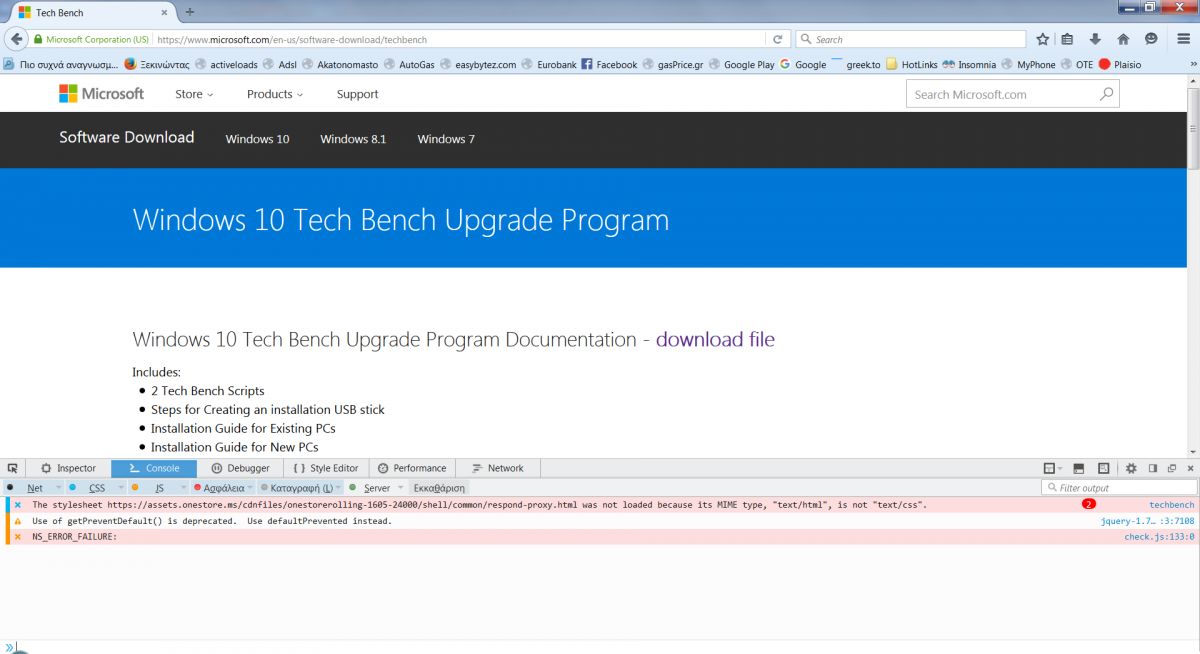Click the element picker icon in devtools
The width and height of the screenshot is (1200, 654).
point(12,468)
